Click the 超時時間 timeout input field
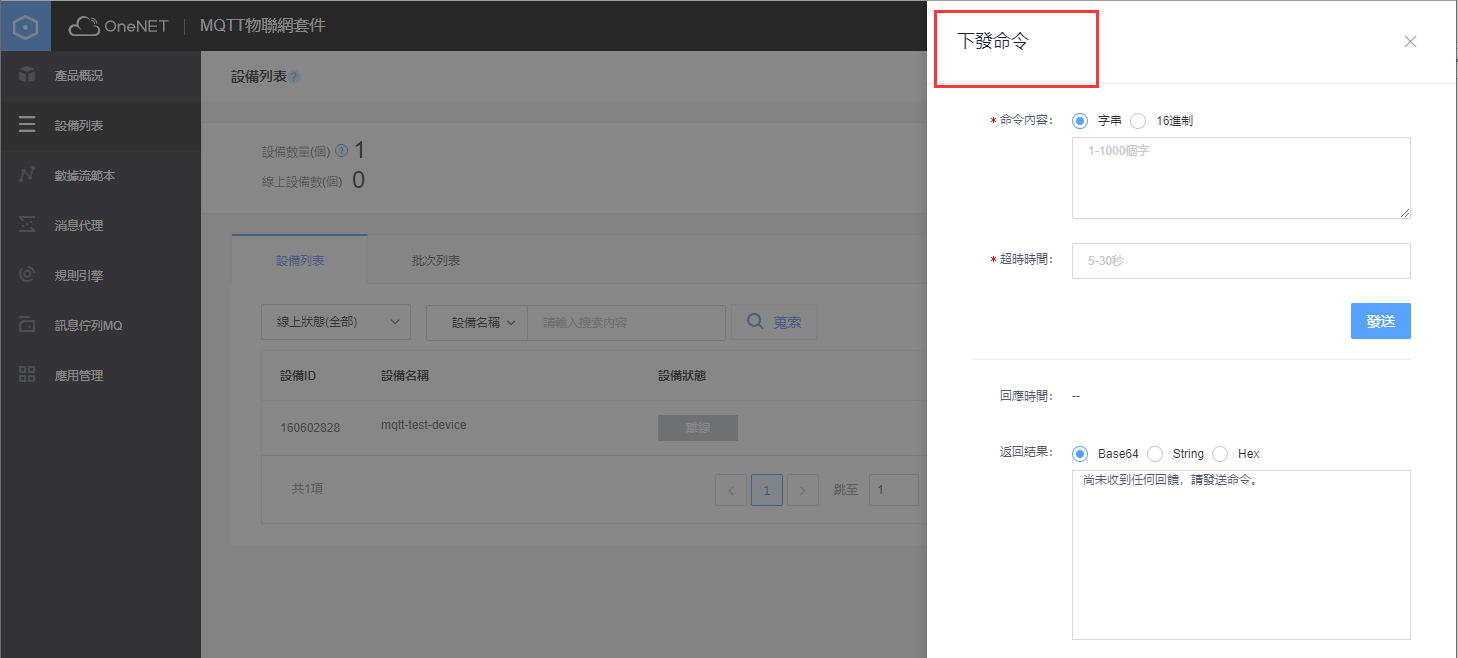The image size is (1458, 658). coord(1241,261)
